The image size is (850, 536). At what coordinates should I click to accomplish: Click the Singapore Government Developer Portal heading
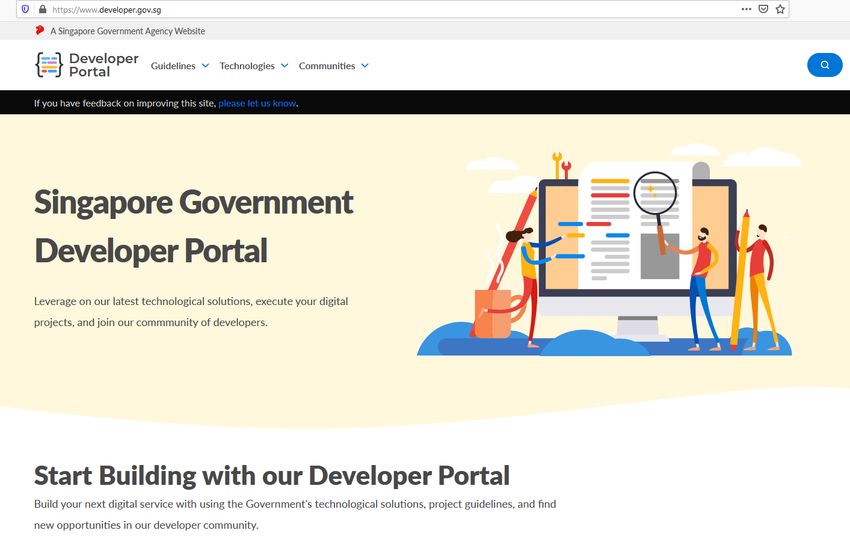click(x=194, y=226)
